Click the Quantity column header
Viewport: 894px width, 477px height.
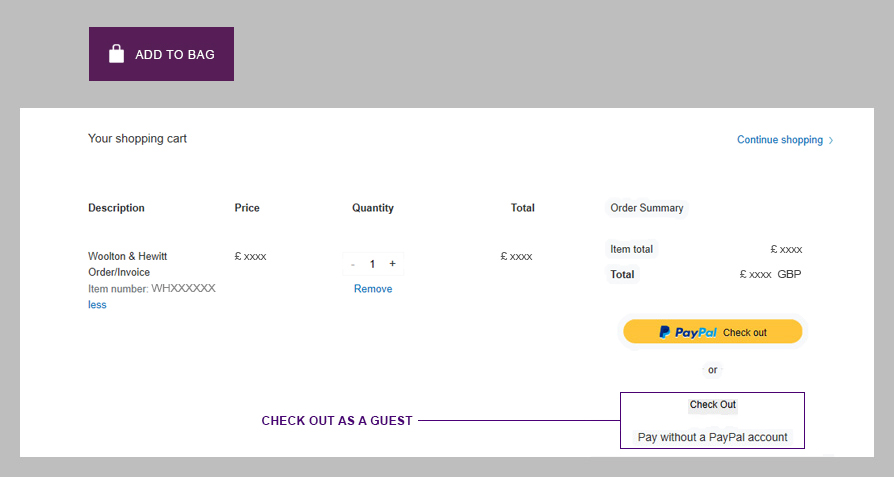(x=373, y=208)
